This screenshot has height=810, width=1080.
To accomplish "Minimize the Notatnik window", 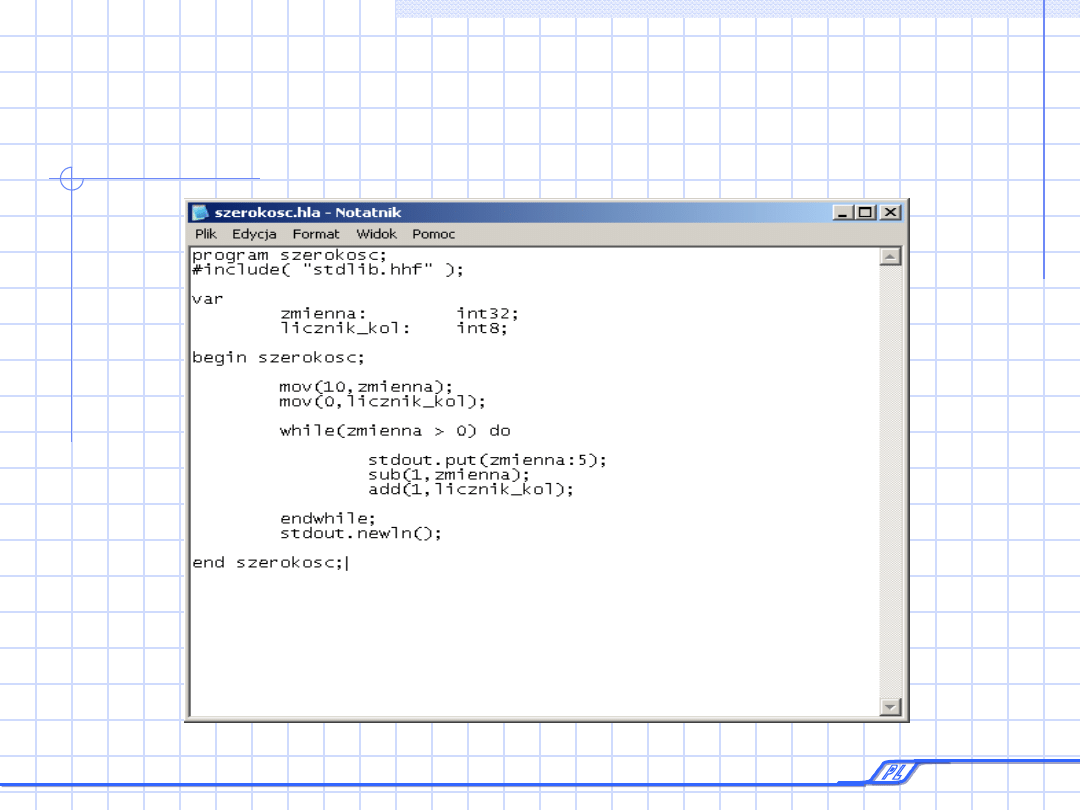I will [x=843, y=212].
